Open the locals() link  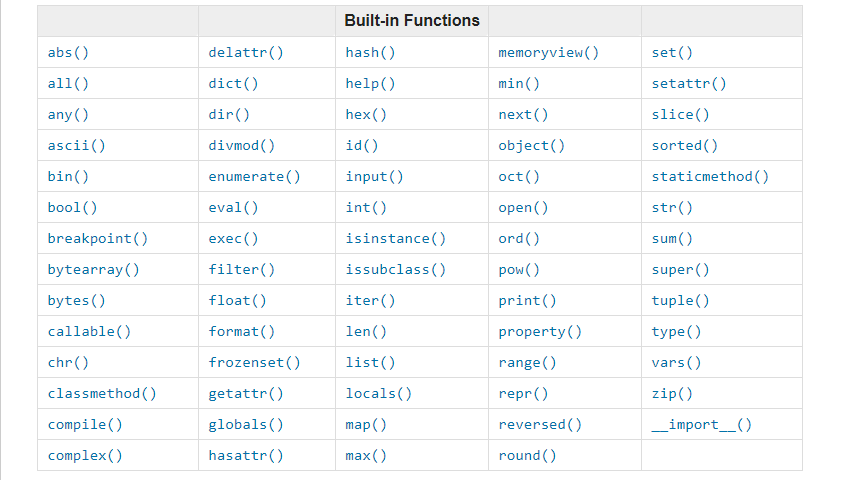378,394
